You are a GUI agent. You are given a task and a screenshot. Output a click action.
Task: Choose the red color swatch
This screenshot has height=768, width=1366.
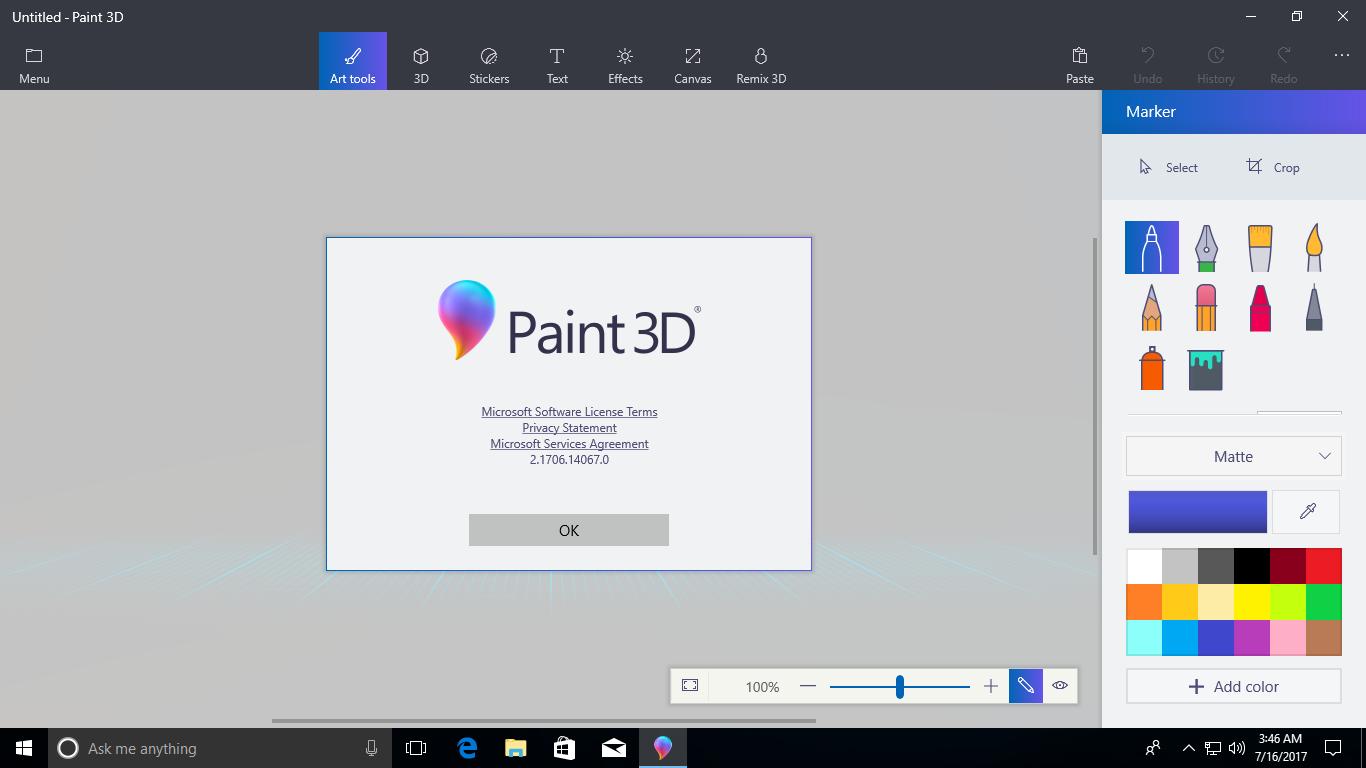pyautogui.click(x=1324, y=566)
